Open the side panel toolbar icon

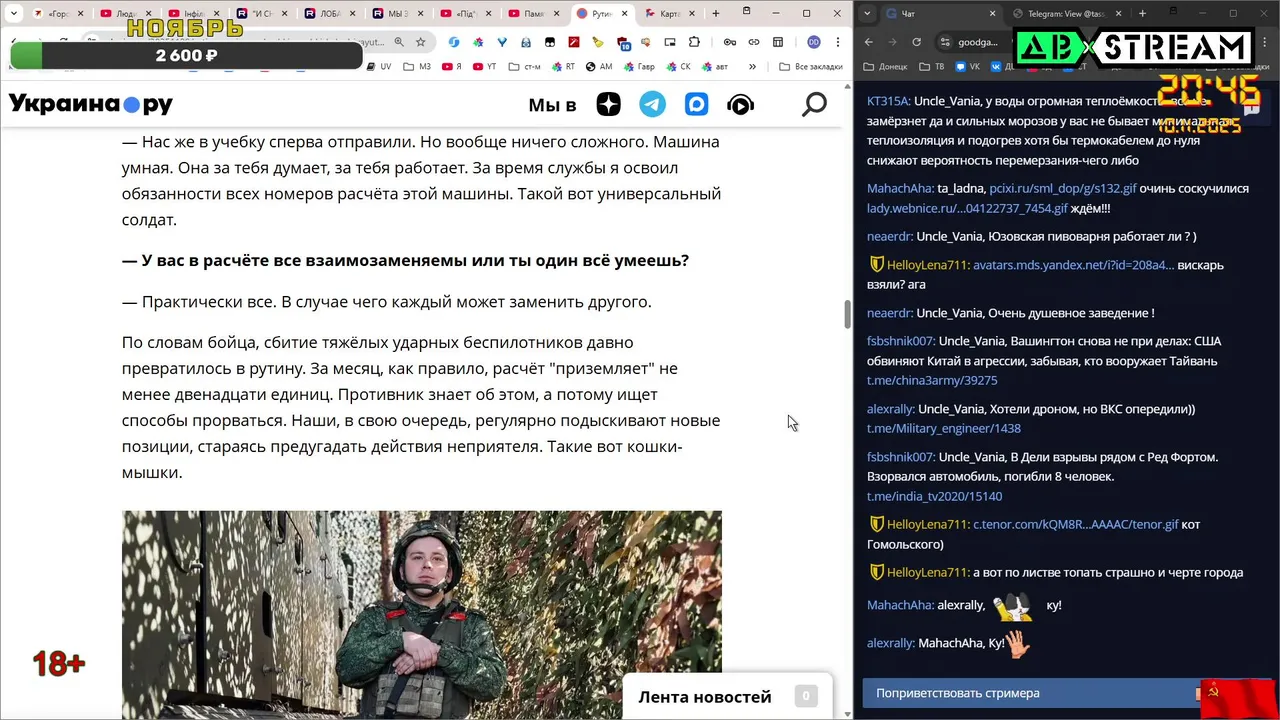pyautogui.click(x=778, y=42)
